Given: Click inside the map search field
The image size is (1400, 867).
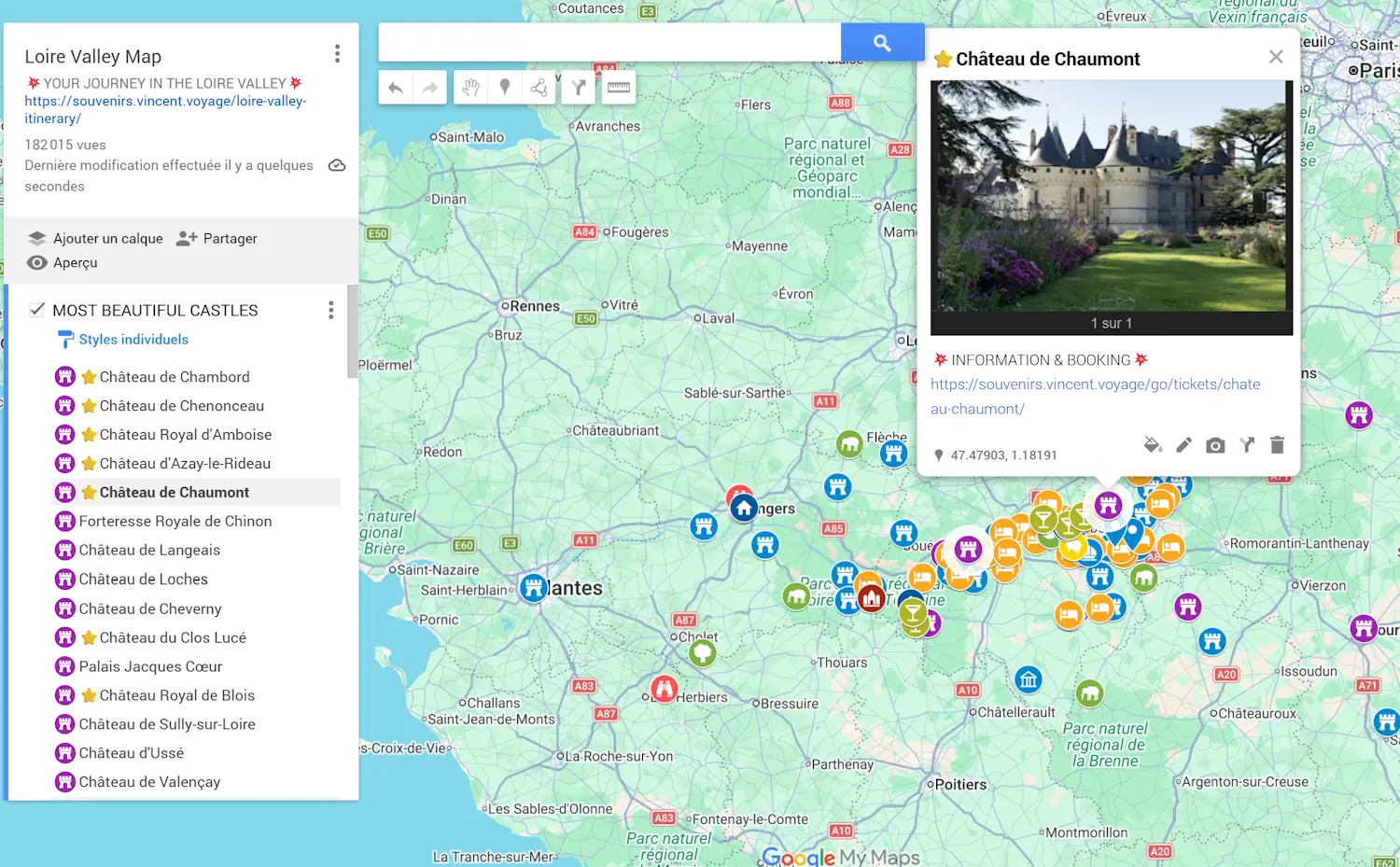Looking at the screenshot, I should point(607,42).
